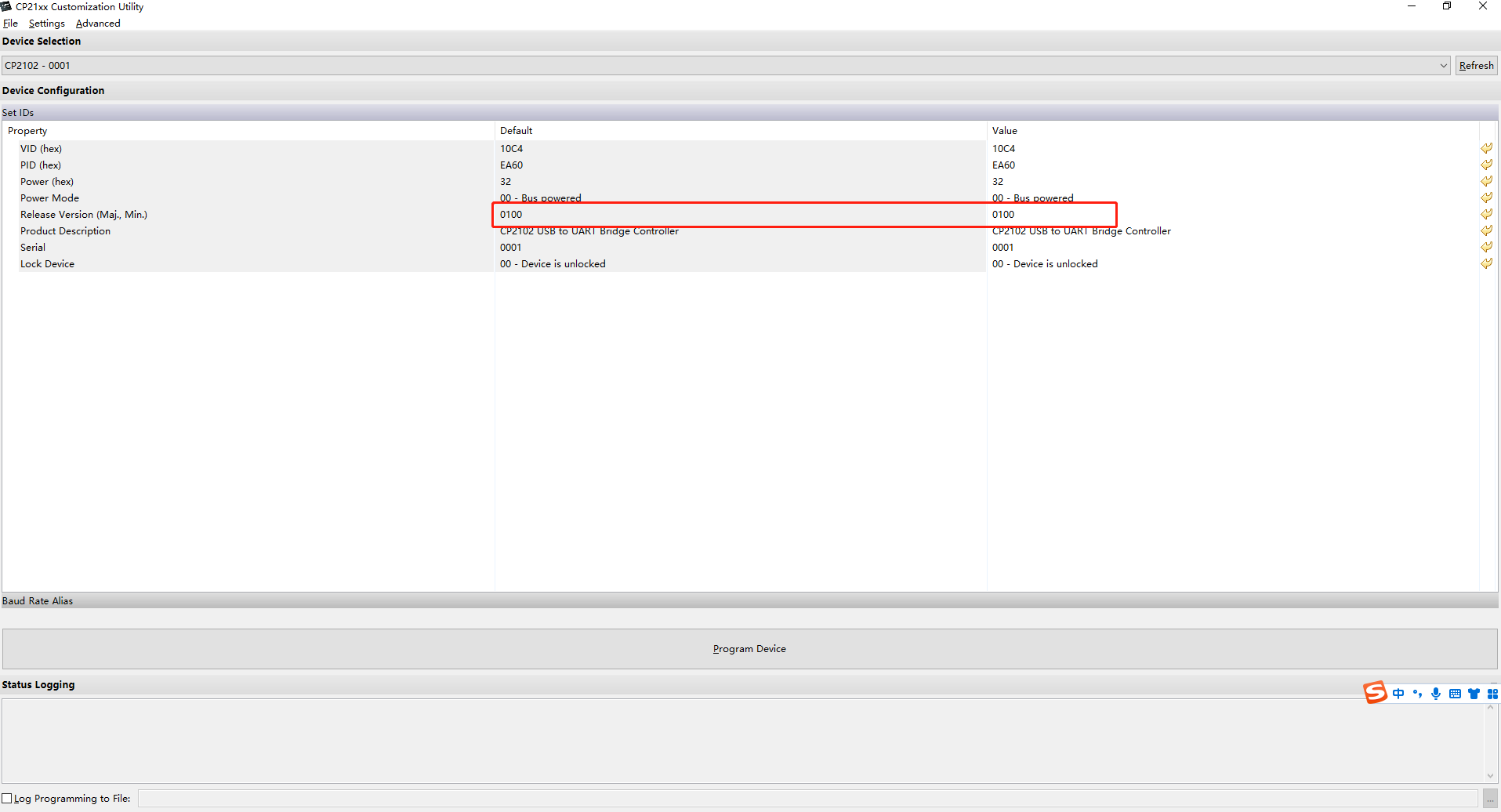The height and width of the screenshot is (812, 1501).
Task: Click the Sogou voice input microphone
Action: click(x=1436, y=694)
